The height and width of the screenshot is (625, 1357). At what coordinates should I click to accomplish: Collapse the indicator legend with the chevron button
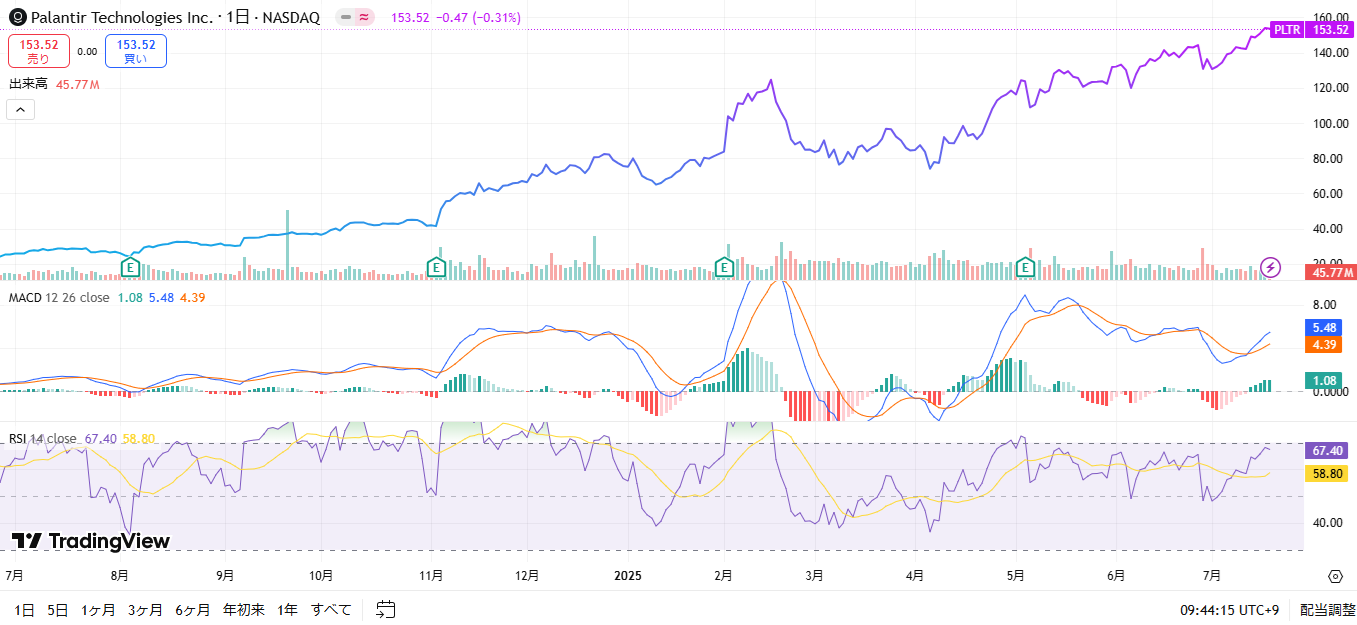(20, 110)
